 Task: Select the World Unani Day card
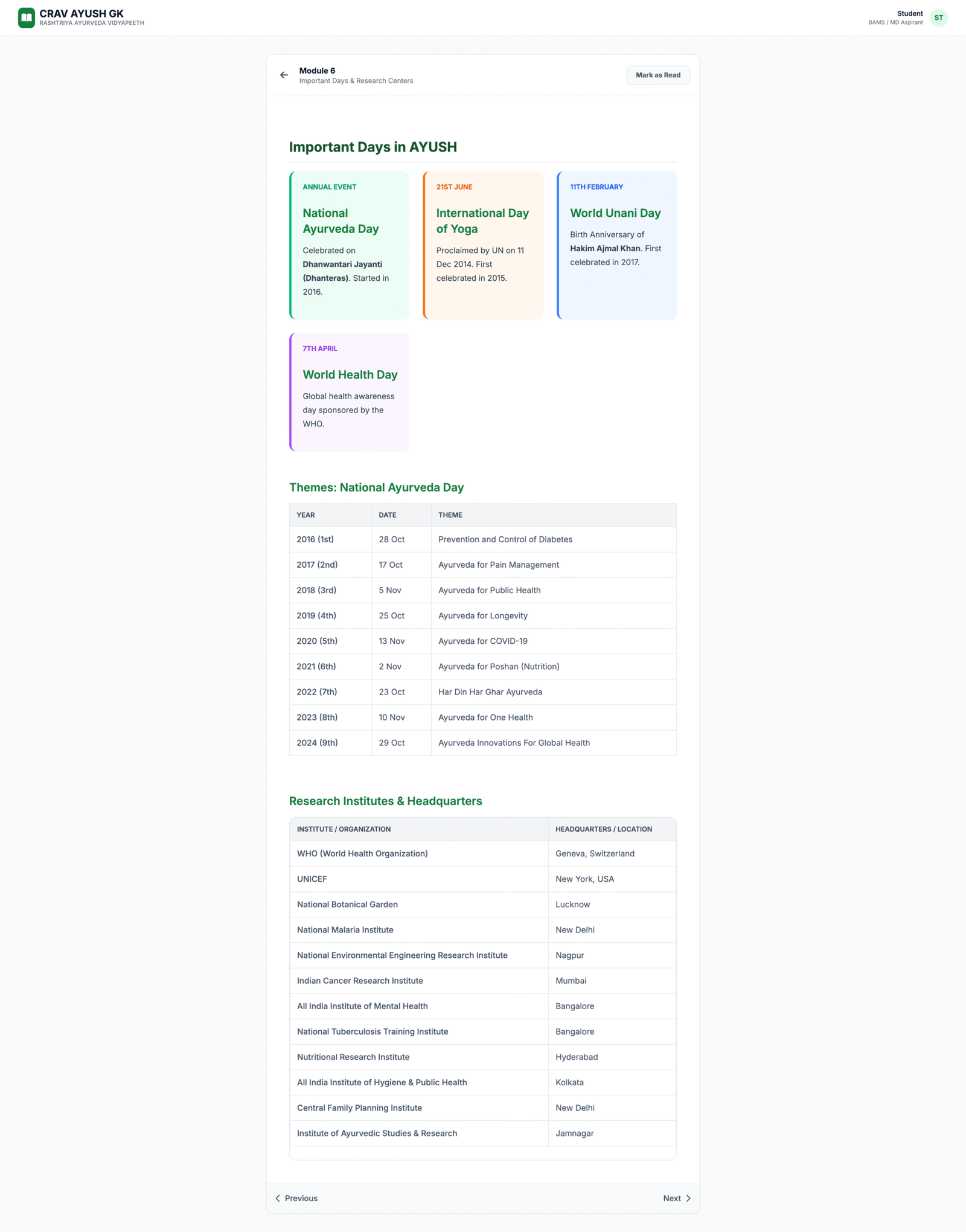(x=616, y=245)
